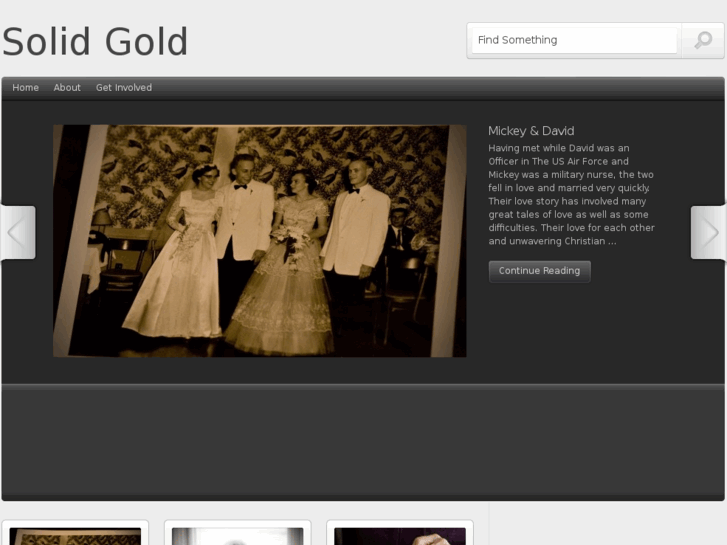Image resolution: width=727 pixels, height=545 pixels.
Task: Open the second post thumbnail below slider
Action: [x=237, y=536]
